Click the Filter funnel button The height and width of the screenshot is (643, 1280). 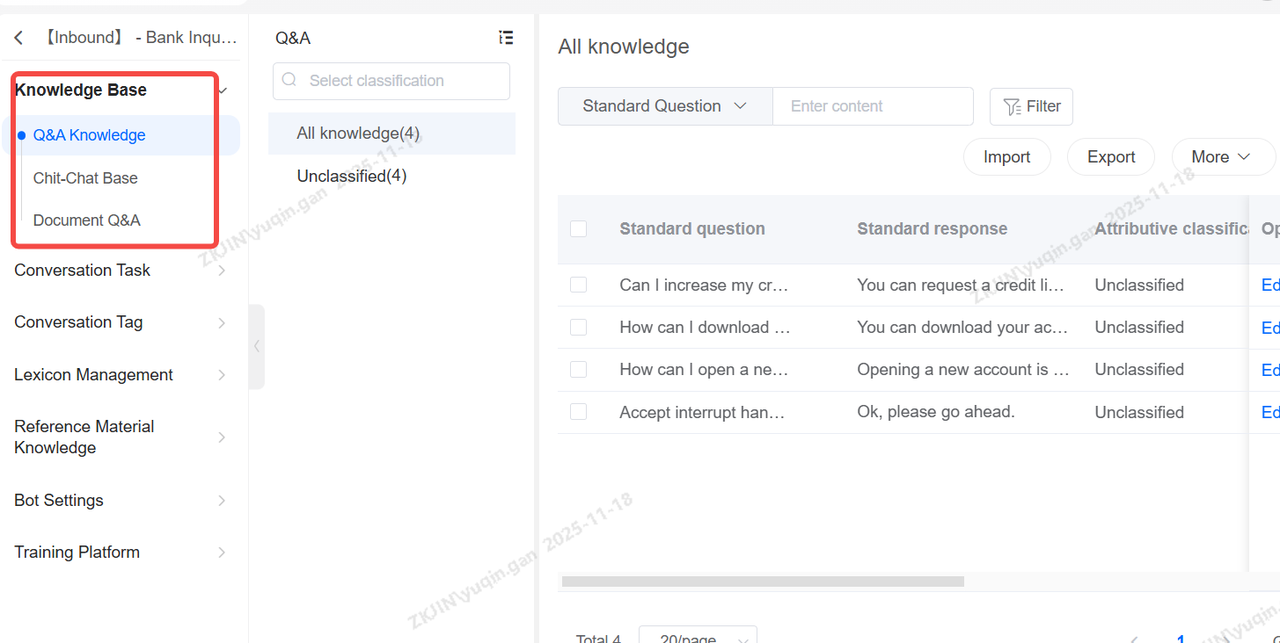pos(1031,106)
